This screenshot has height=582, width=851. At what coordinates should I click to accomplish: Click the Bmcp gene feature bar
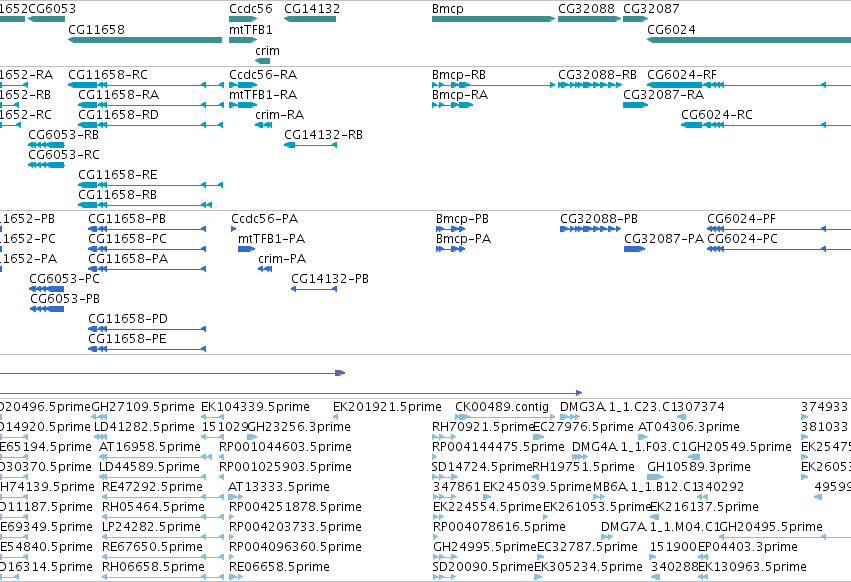[x=493, y=19]
